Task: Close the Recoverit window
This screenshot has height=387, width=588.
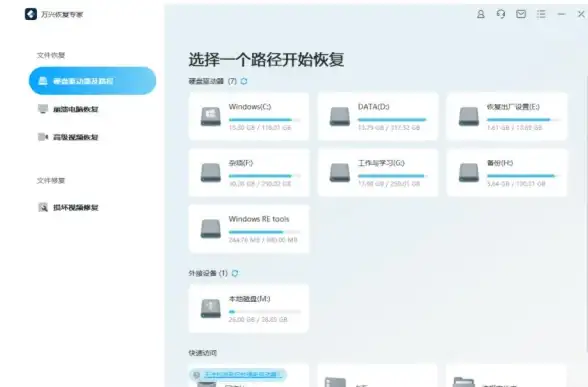Action: (581, 14)
